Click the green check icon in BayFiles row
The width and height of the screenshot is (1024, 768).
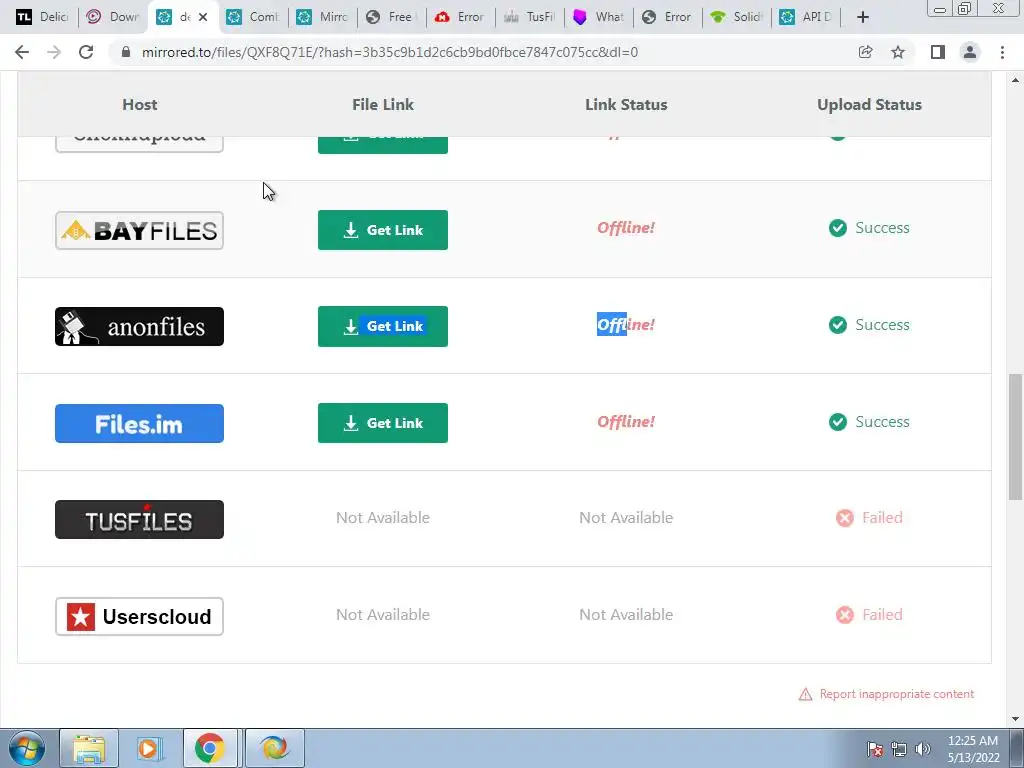coord(838,228)
